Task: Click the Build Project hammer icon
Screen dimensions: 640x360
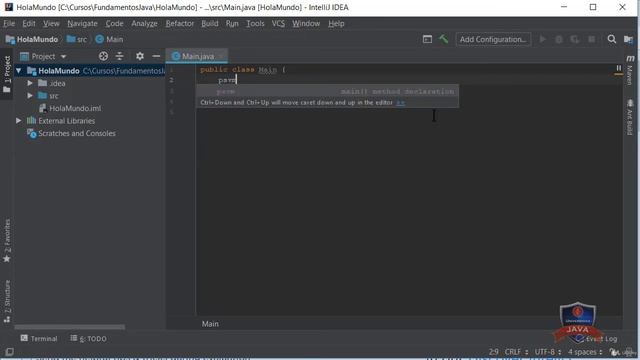Action: pos(443,39)
